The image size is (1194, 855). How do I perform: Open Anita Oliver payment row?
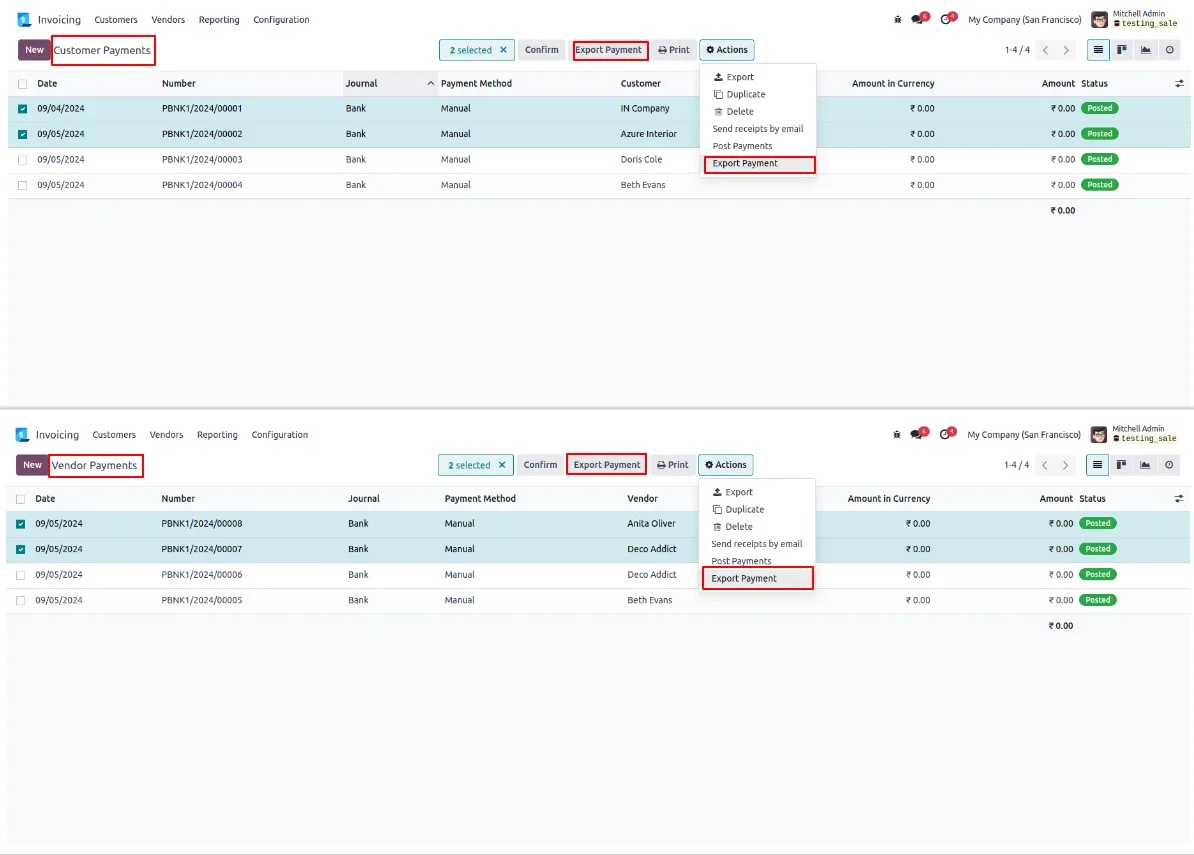(x=599, y=524)
